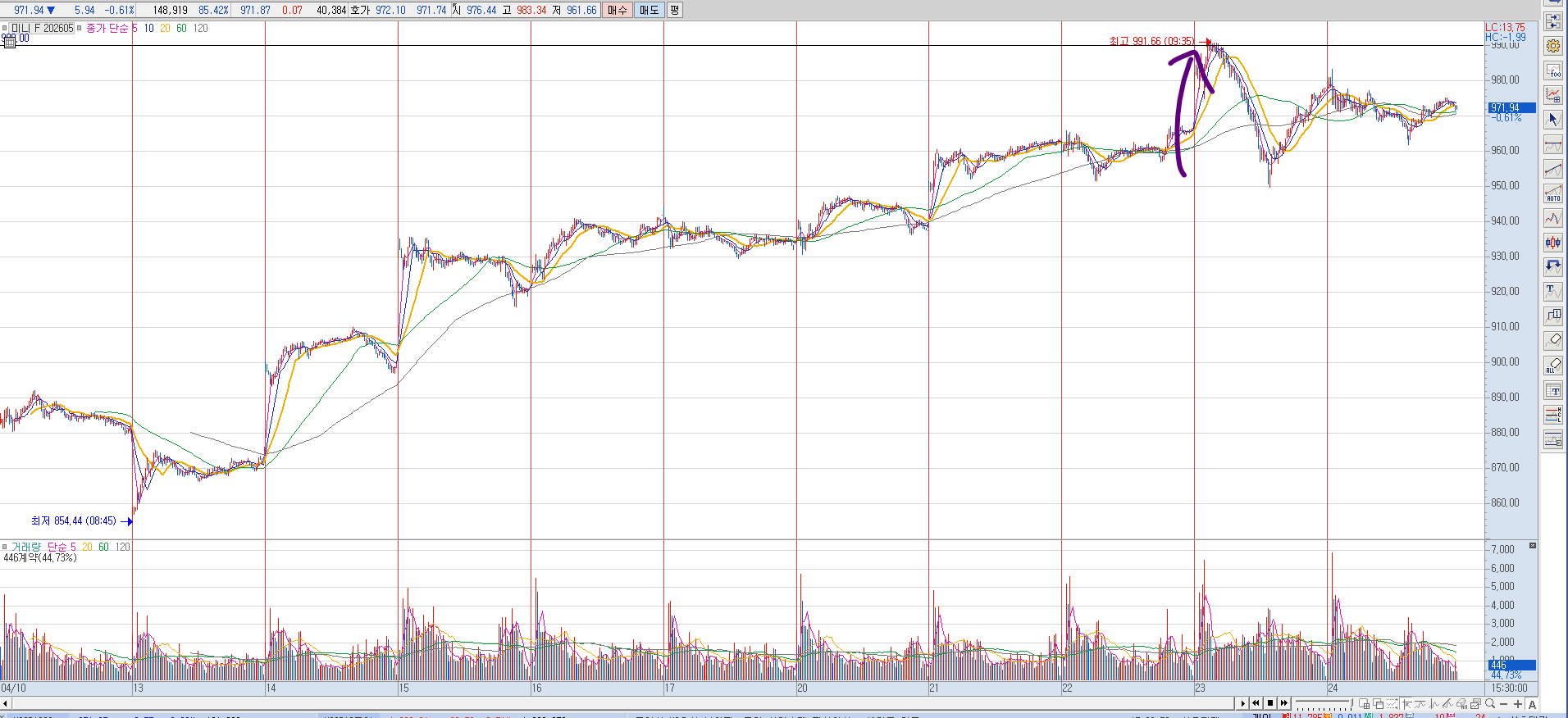Fast-forward chart replay
Image resolution: width=1568 pixels, height=718 pixels.
(x=1284, y=703)
